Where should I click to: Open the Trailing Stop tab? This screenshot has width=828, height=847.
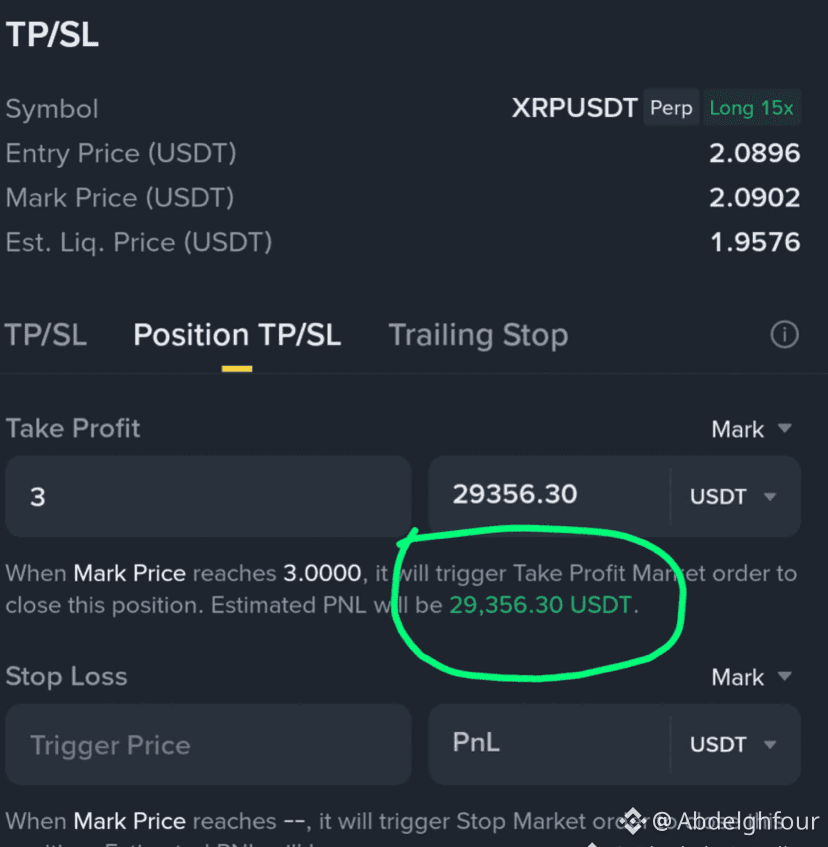[478, 335]
